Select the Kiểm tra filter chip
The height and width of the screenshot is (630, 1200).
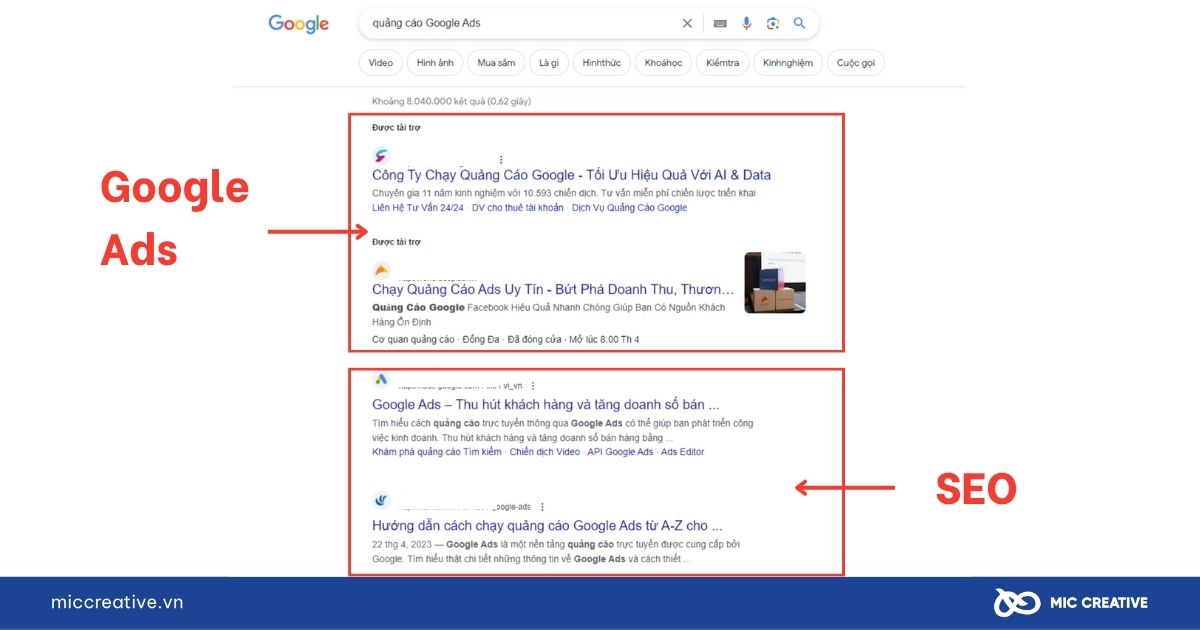coord(722,62)
